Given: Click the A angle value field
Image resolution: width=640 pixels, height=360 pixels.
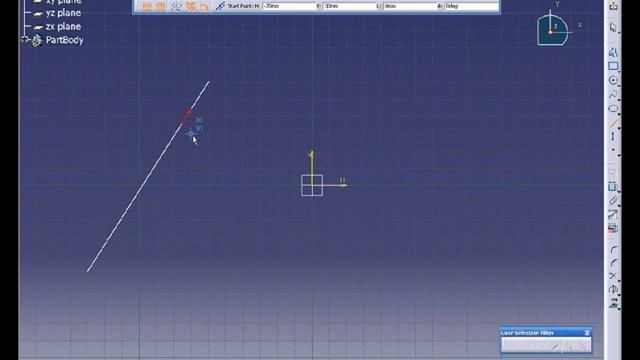Looking at the screenshot, I should pyautogui.click(x=471, y=6).
